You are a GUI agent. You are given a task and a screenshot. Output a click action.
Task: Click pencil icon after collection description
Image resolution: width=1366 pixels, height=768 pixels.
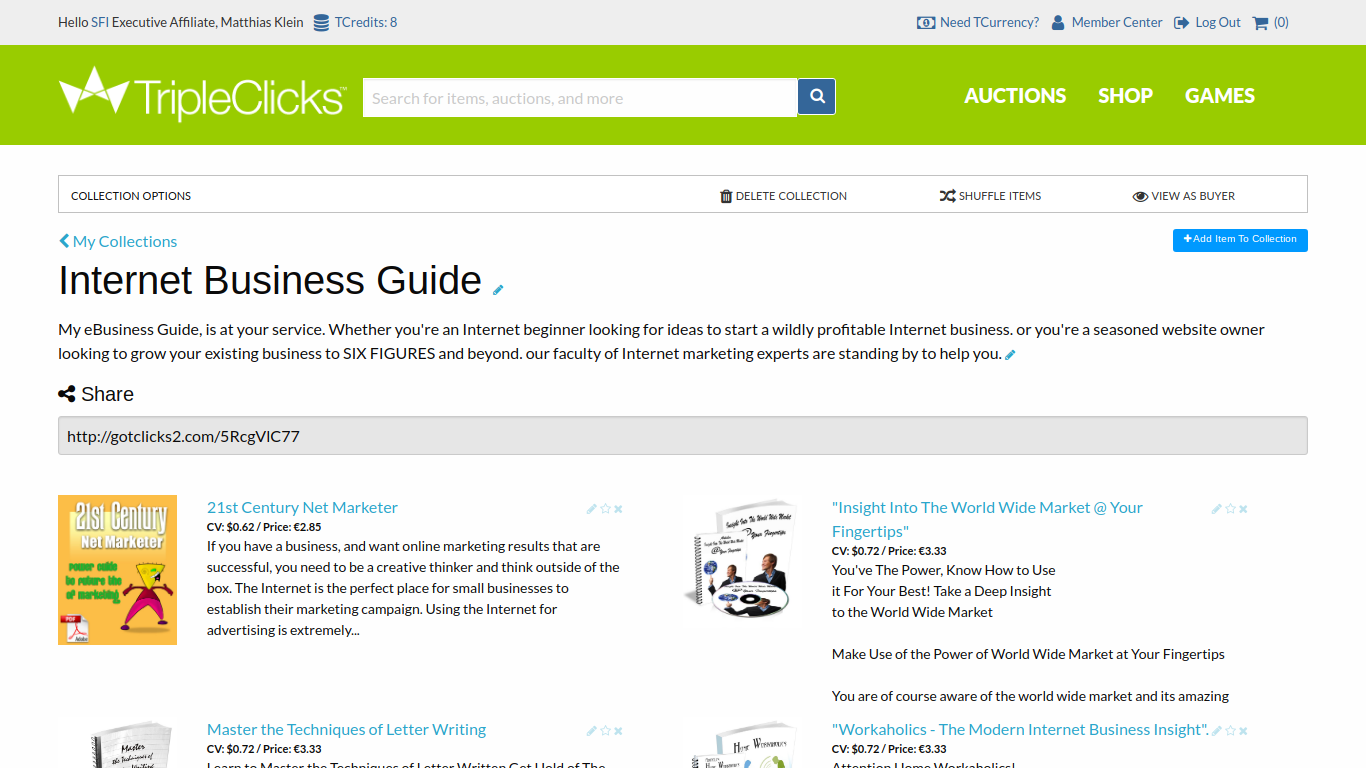coord(1010,354)
